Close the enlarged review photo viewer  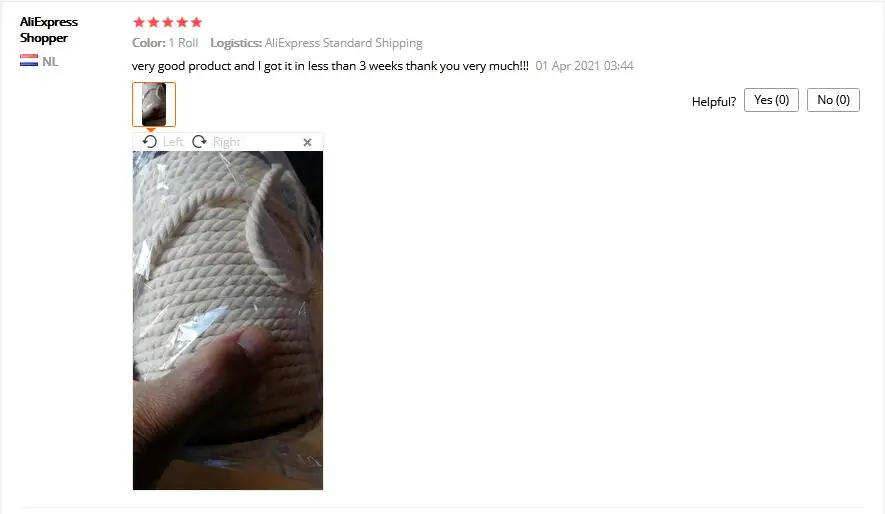(307, 142)
